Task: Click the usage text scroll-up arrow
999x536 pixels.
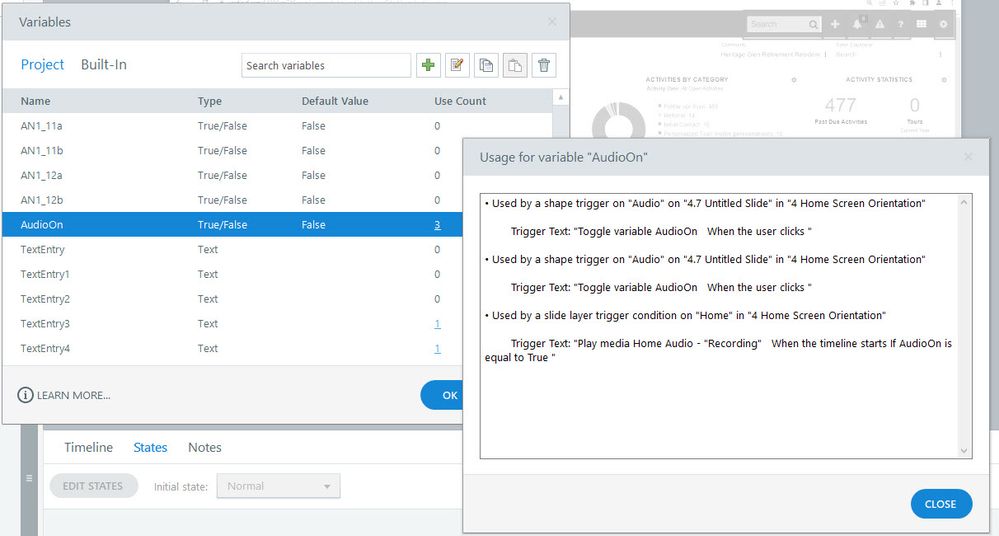Action: (x=964, y=202)
